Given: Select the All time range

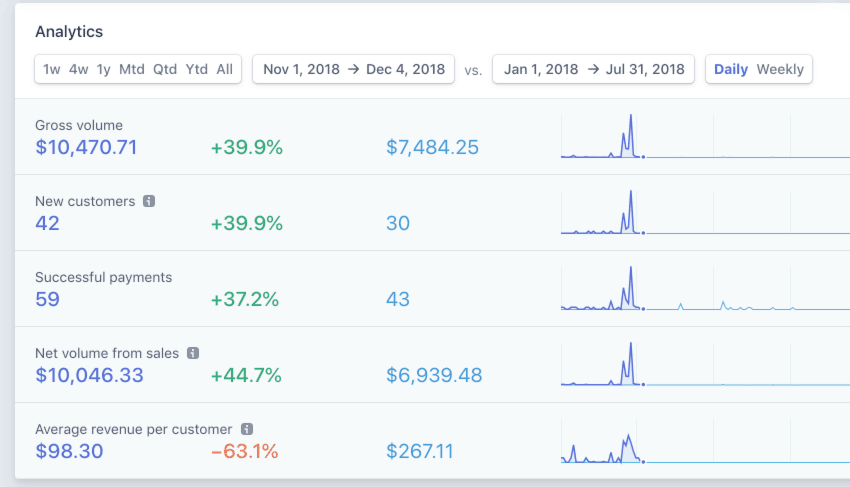Looking at the screenshot, I should (x=224, y=69).
